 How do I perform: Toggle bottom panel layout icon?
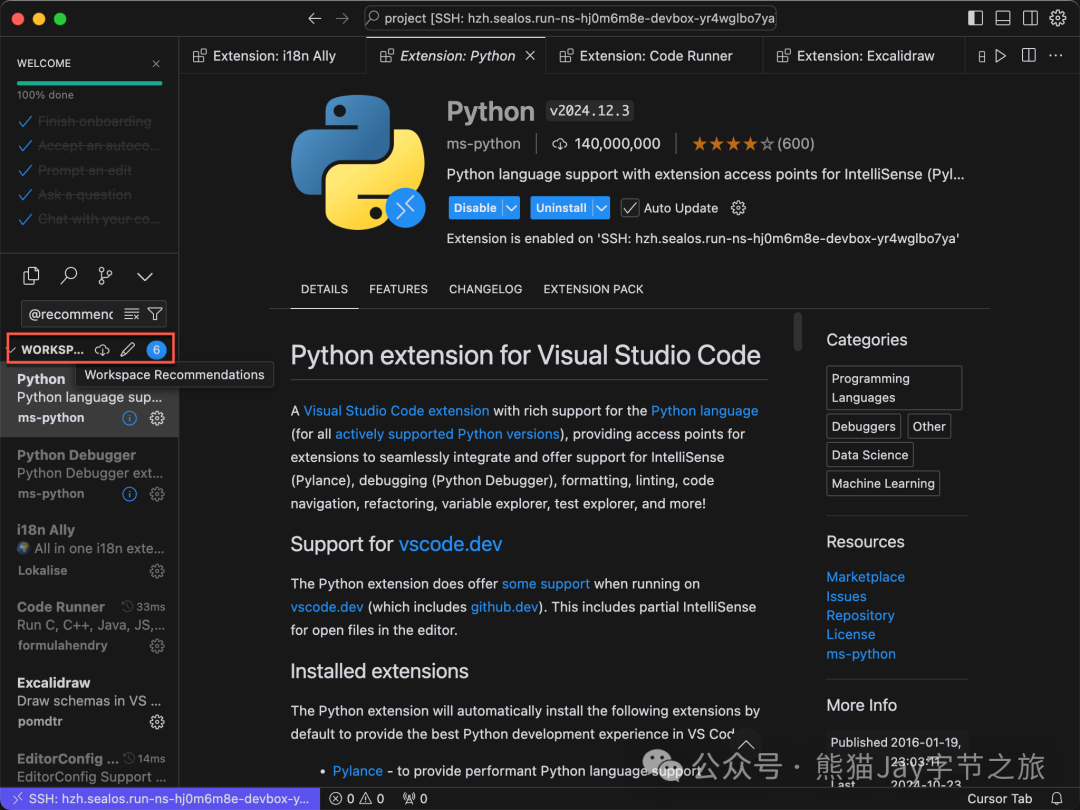[1003, 19]
